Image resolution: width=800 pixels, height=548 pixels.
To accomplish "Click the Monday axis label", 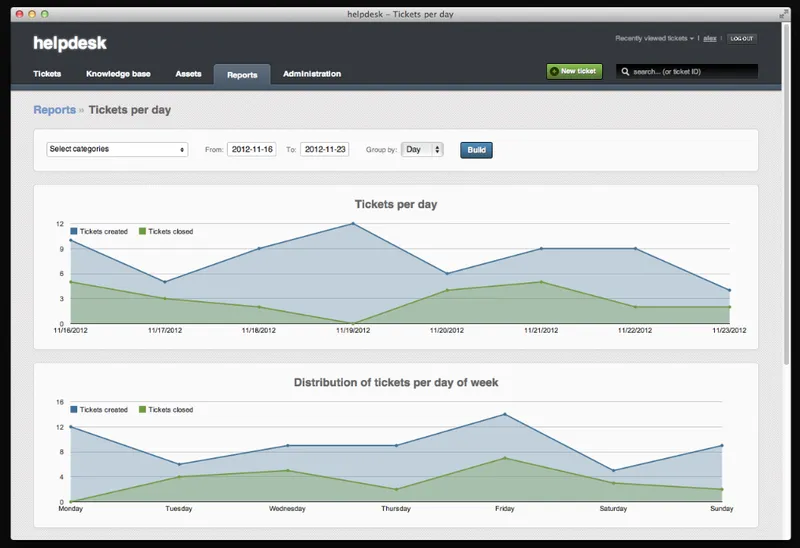I will (70, 509).
